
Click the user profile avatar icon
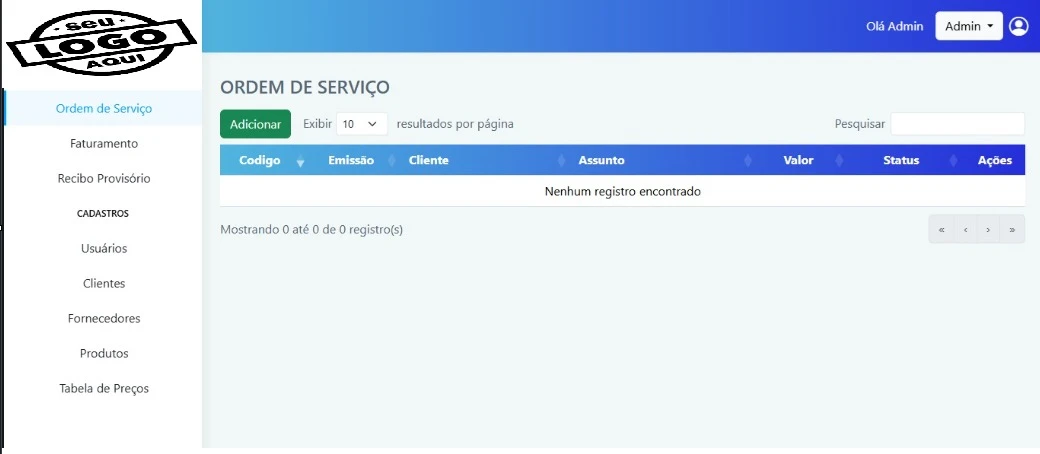tap(1018, 26)
